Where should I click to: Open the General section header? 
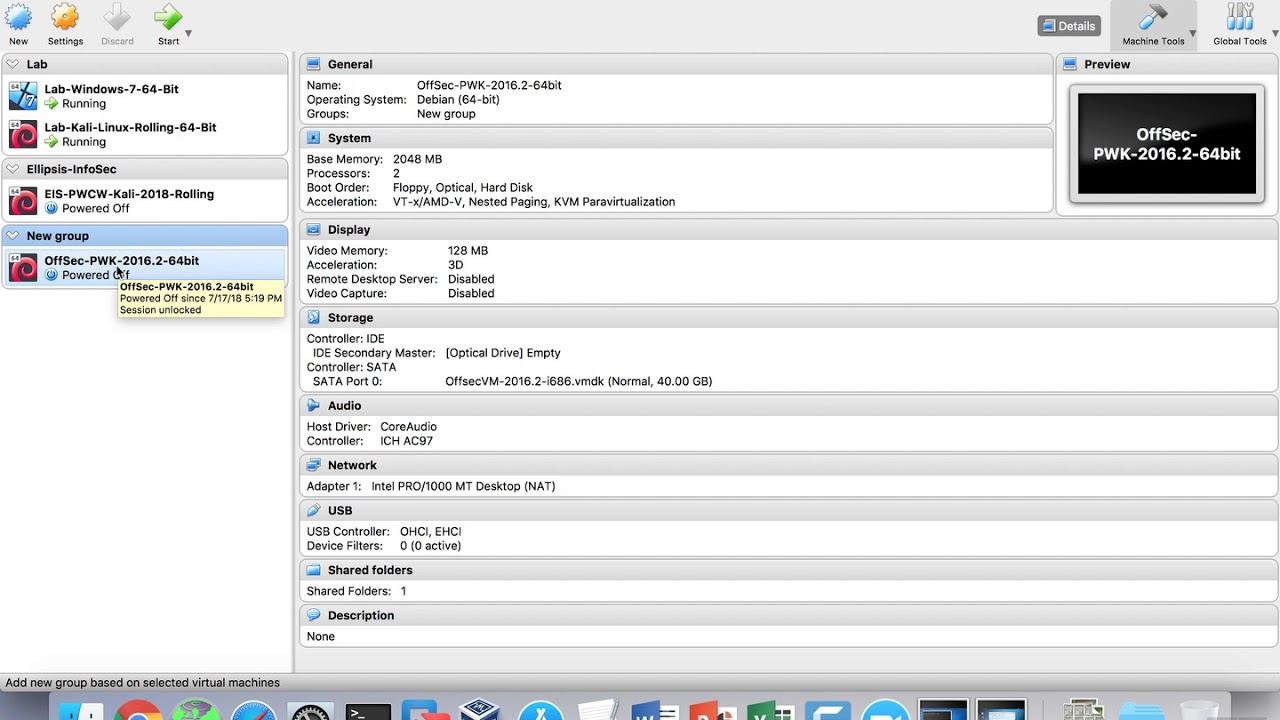point(676,64)
